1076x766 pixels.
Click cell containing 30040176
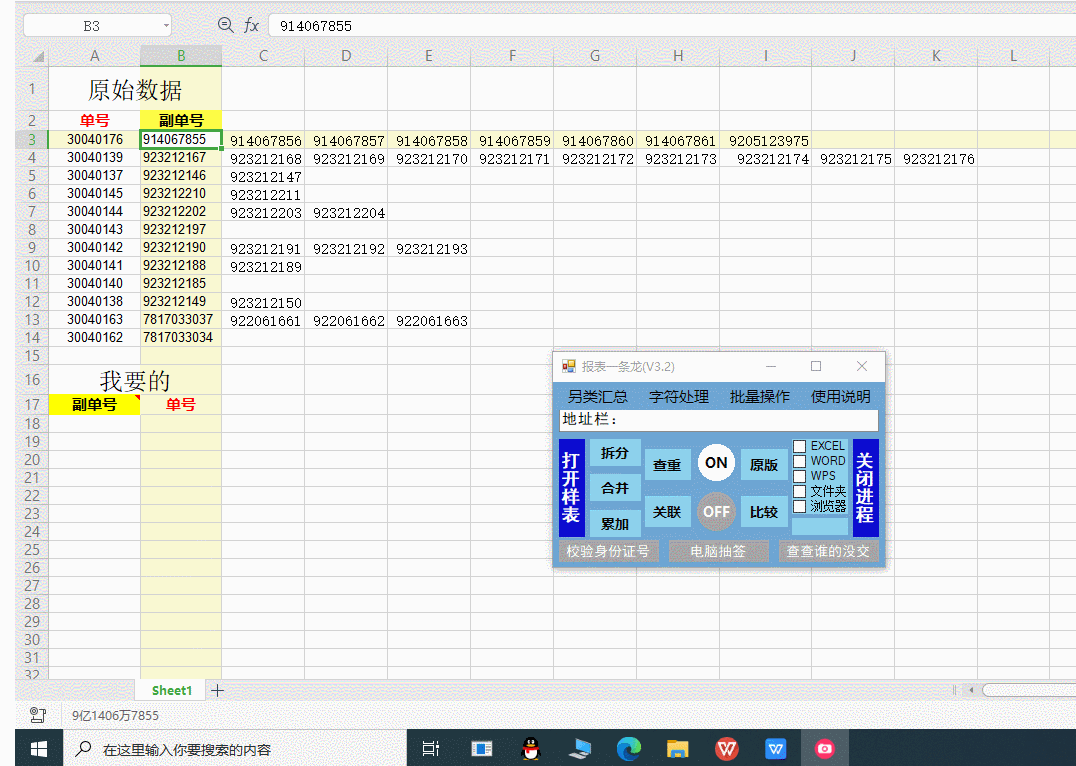point(95,140)
